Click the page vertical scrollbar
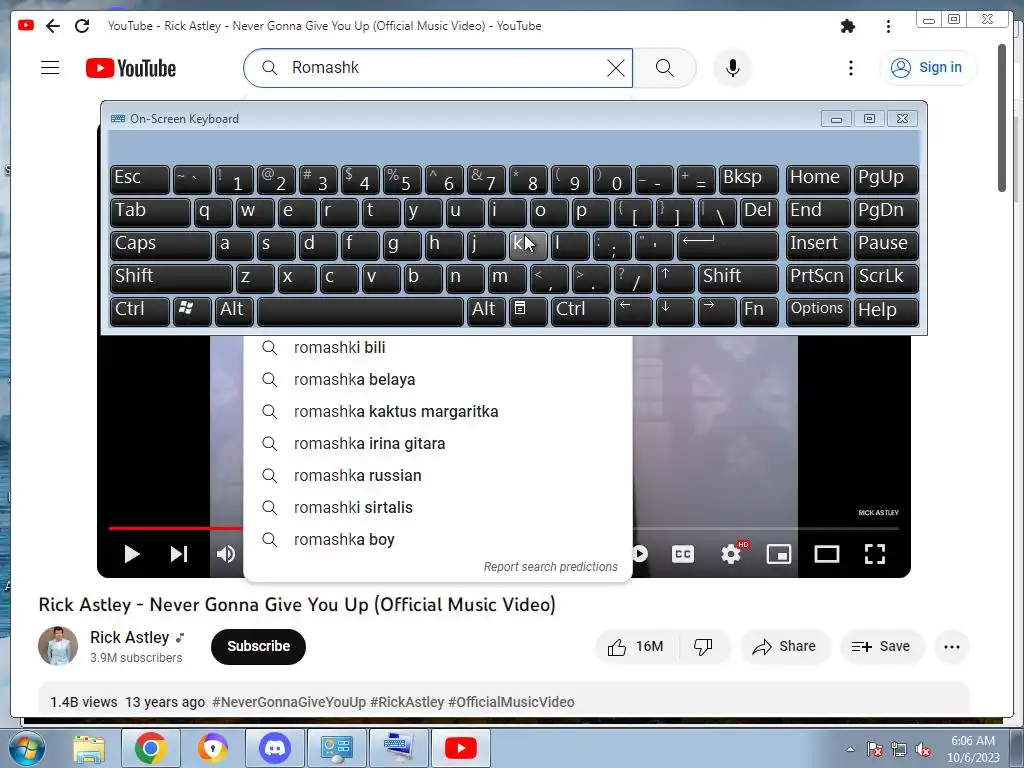1024x768 pixels. [x=1002, y=118]
